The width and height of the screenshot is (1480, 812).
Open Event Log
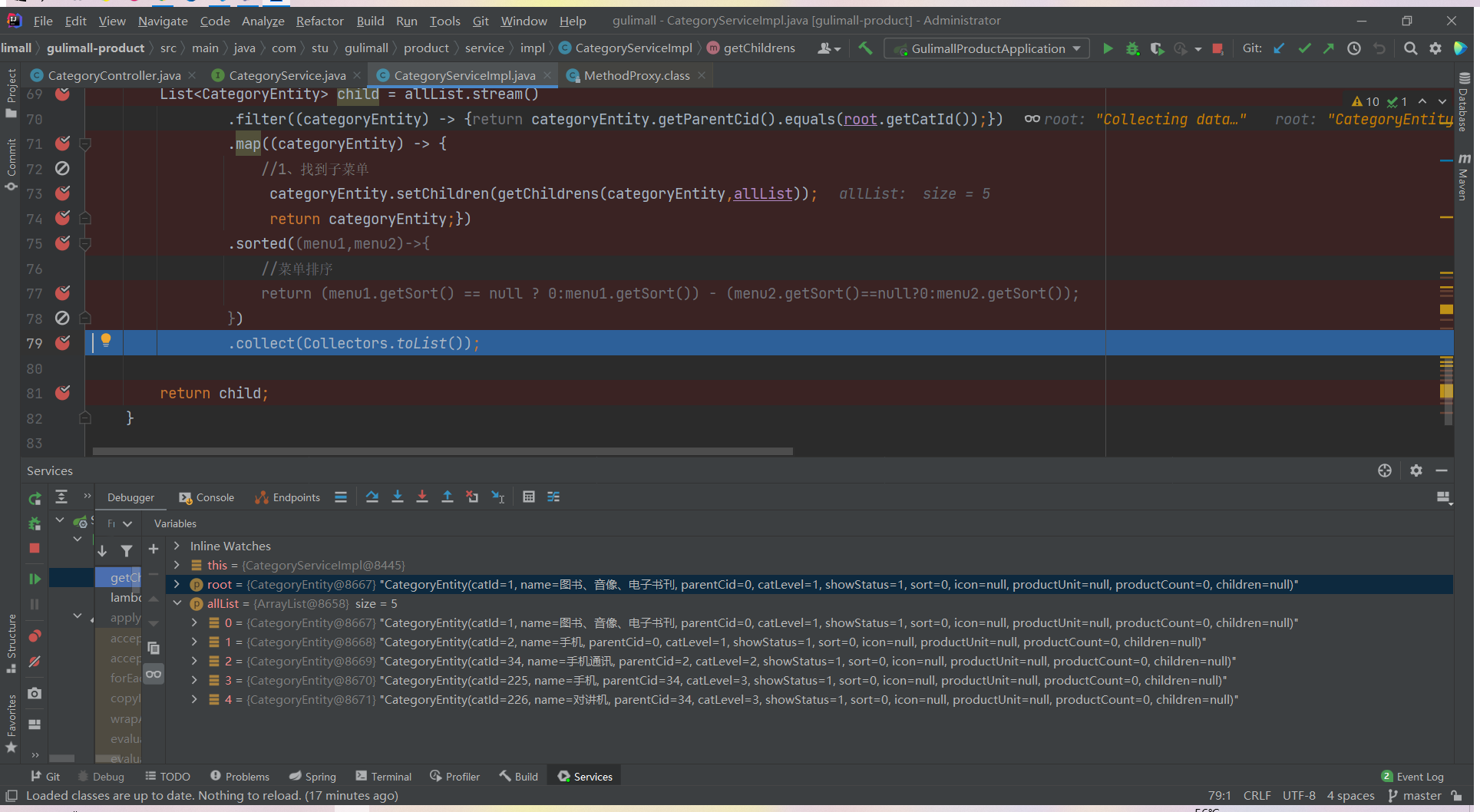click(1412, 777)
